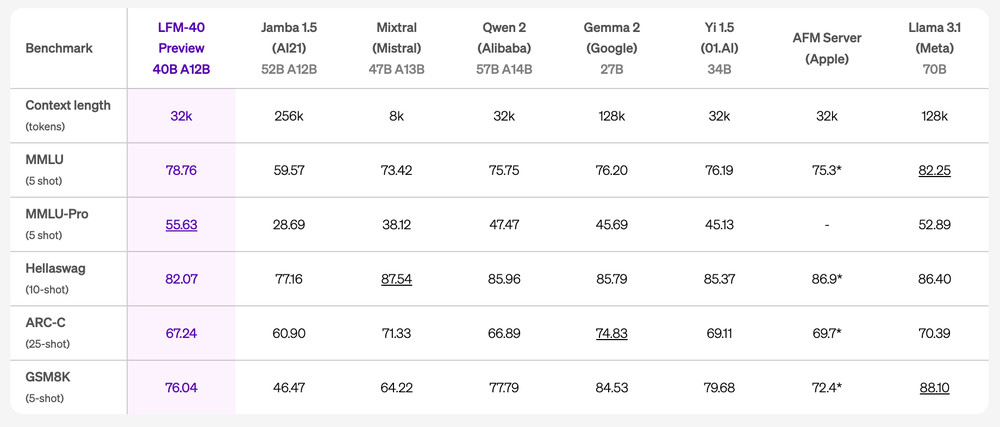Select the Jamba 1.5 (AI21) column header
This screenshot has width=1000, height=427.
click(289, 48)
